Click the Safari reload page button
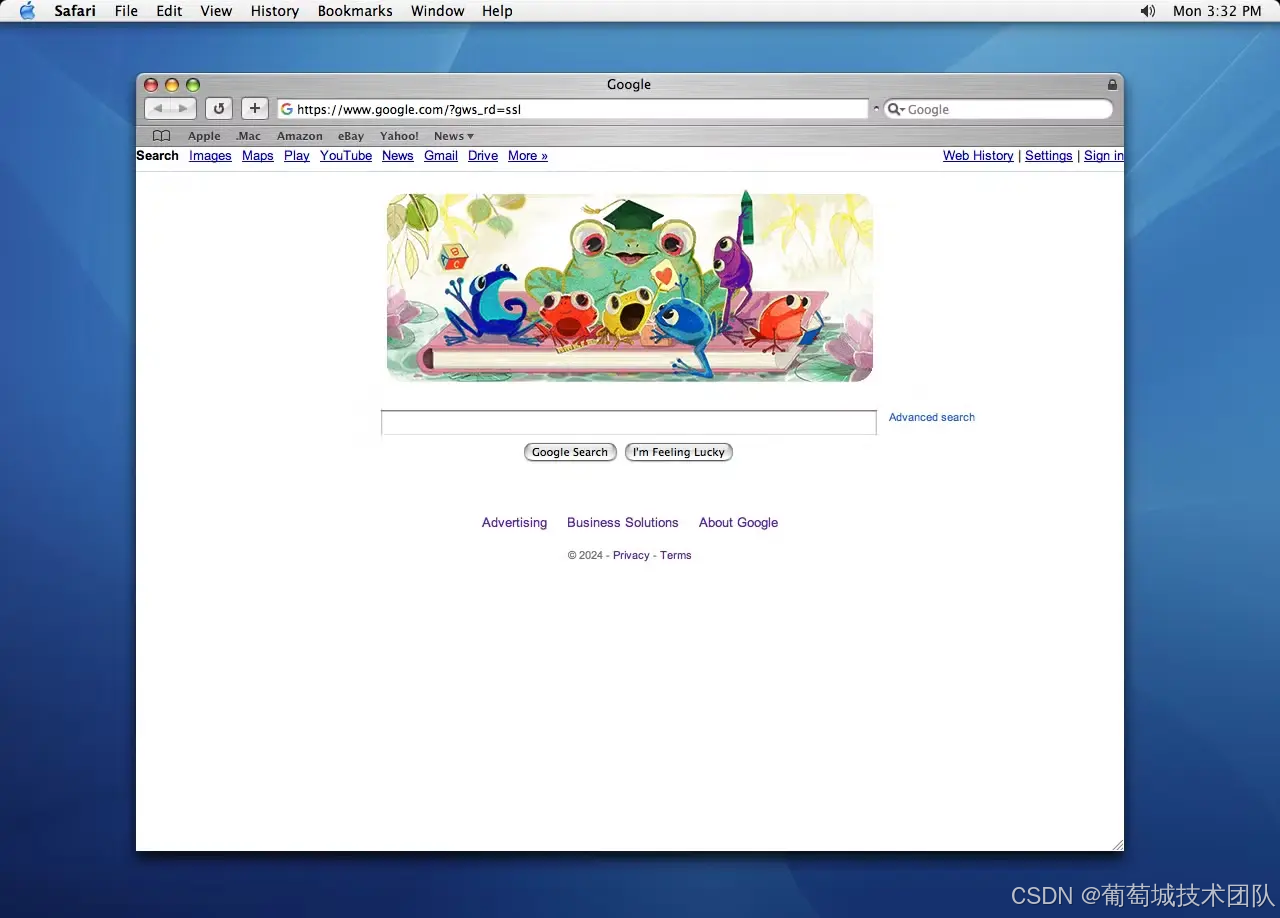Viewport: 1280px width, 918px height. pos(219,108)
